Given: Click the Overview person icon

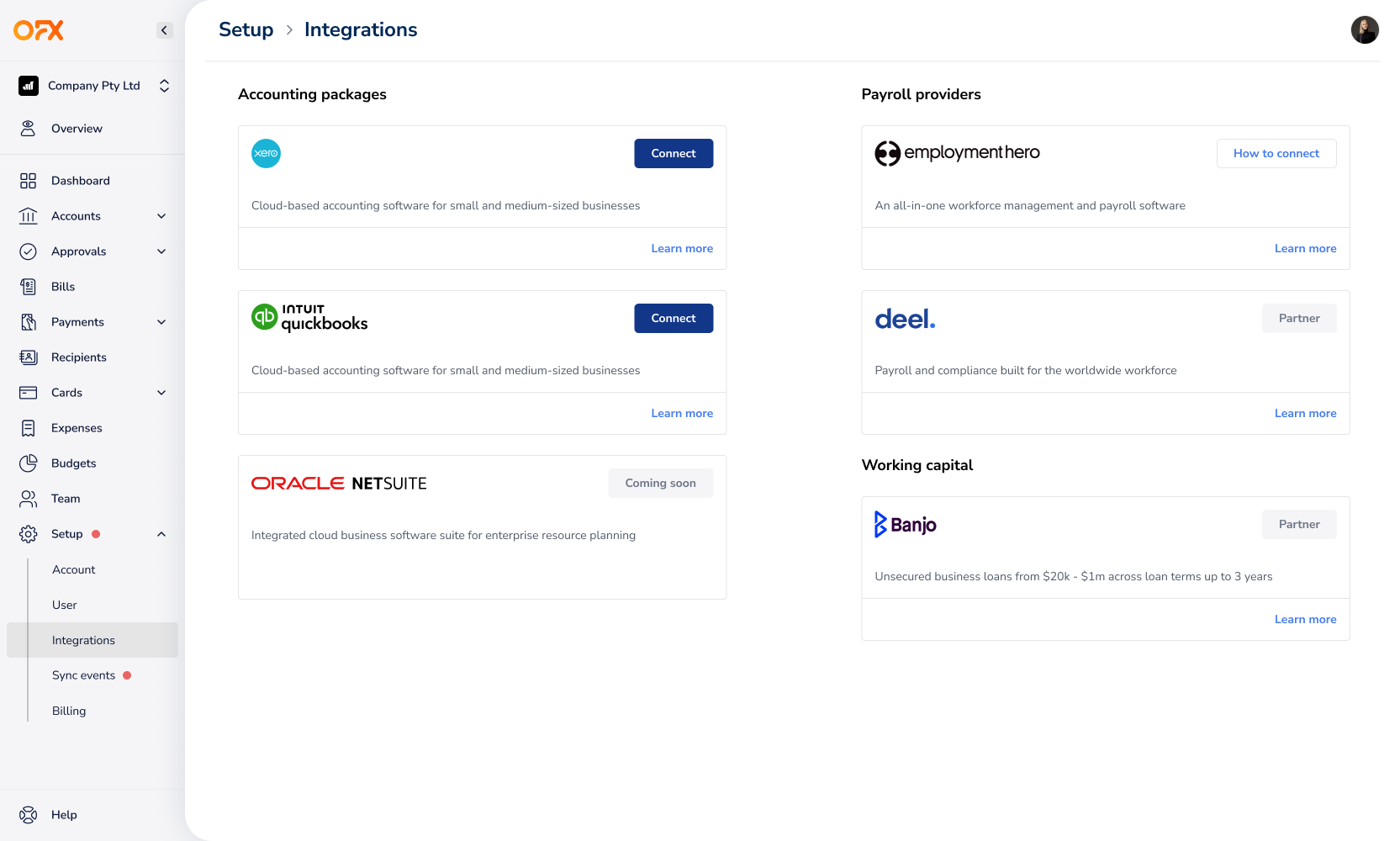Looking at the screenshot, I should [28, 129].
